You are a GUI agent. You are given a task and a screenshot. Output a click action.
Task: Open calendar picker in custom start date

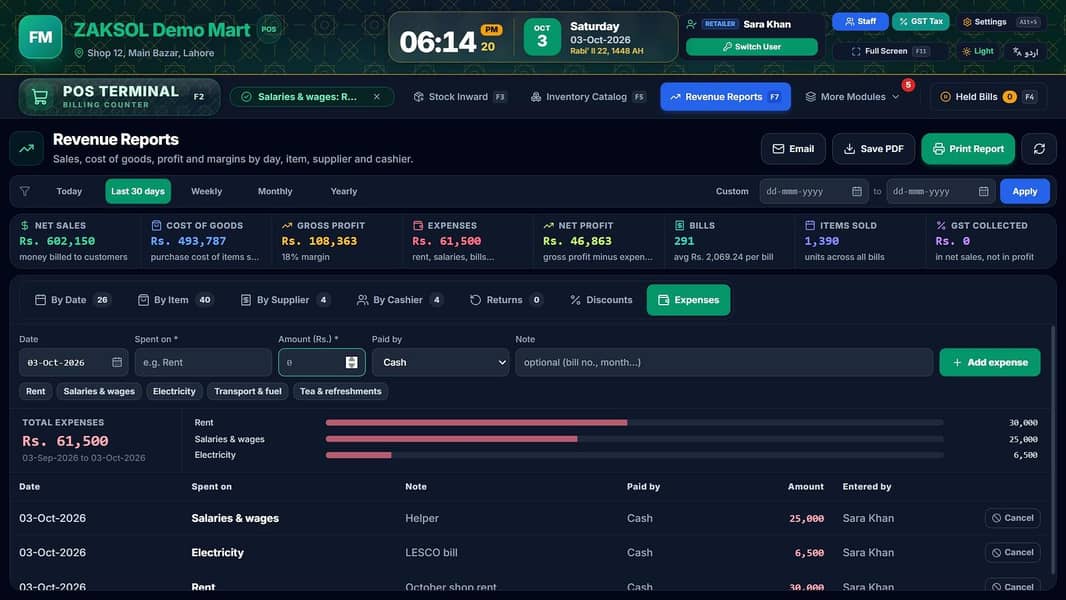point(857,192)
